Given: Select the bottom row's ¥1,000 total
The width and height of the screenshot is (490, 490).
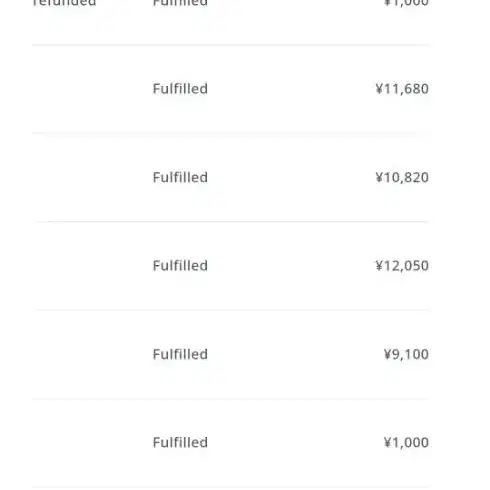Looking at the screenshot, I should 406,443.
